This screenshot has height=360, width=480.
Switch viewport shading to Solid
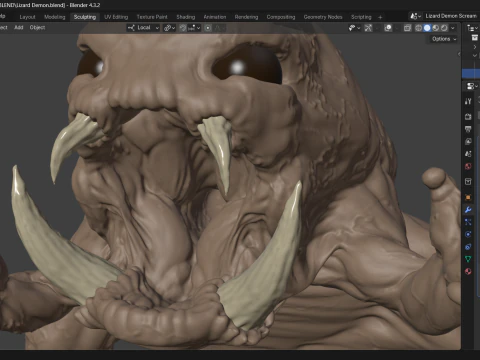pyautogui.click(x=427, y=28)
